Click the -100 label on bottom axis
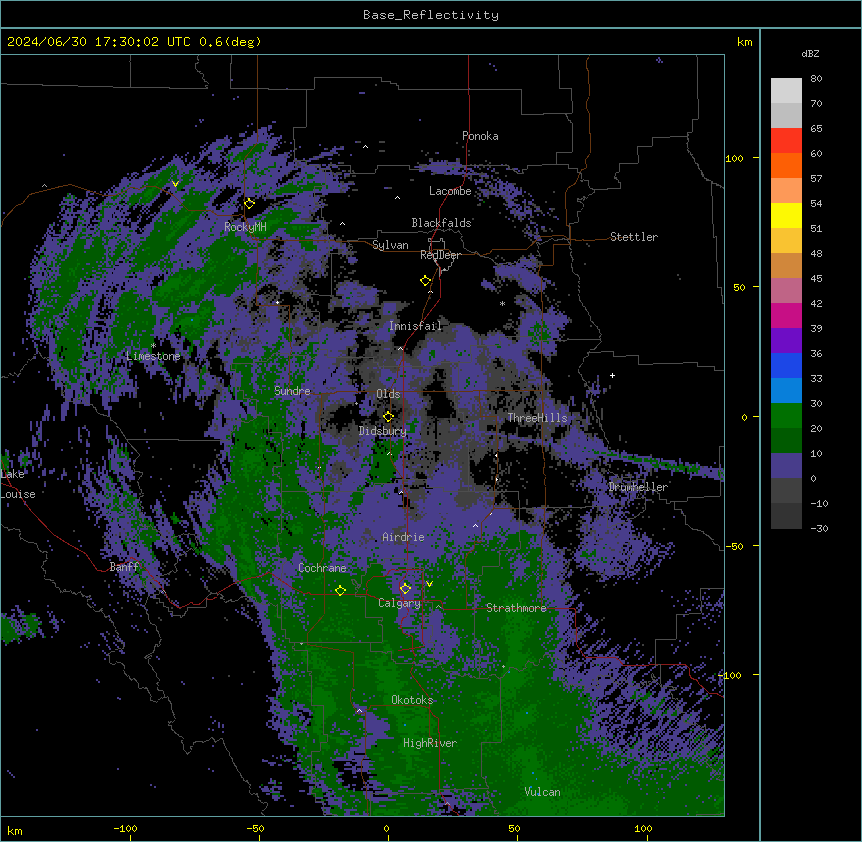 [125, 828]
